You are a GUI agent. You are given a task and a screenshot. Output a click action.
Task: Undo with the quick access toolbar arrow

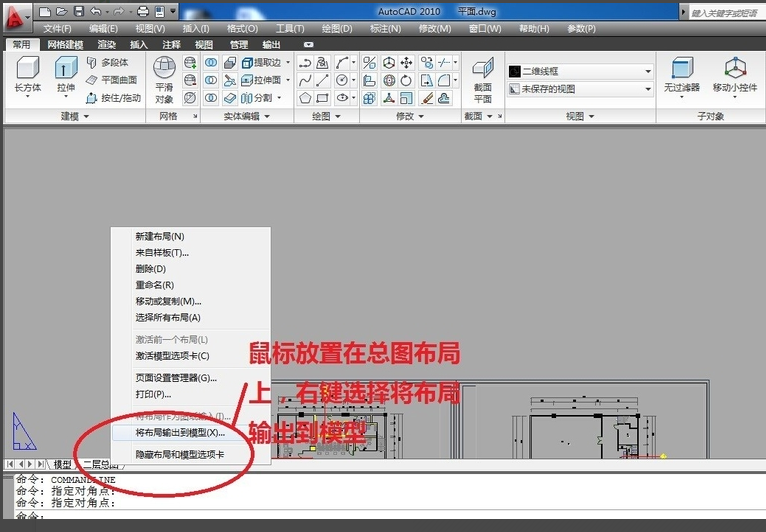95,11
